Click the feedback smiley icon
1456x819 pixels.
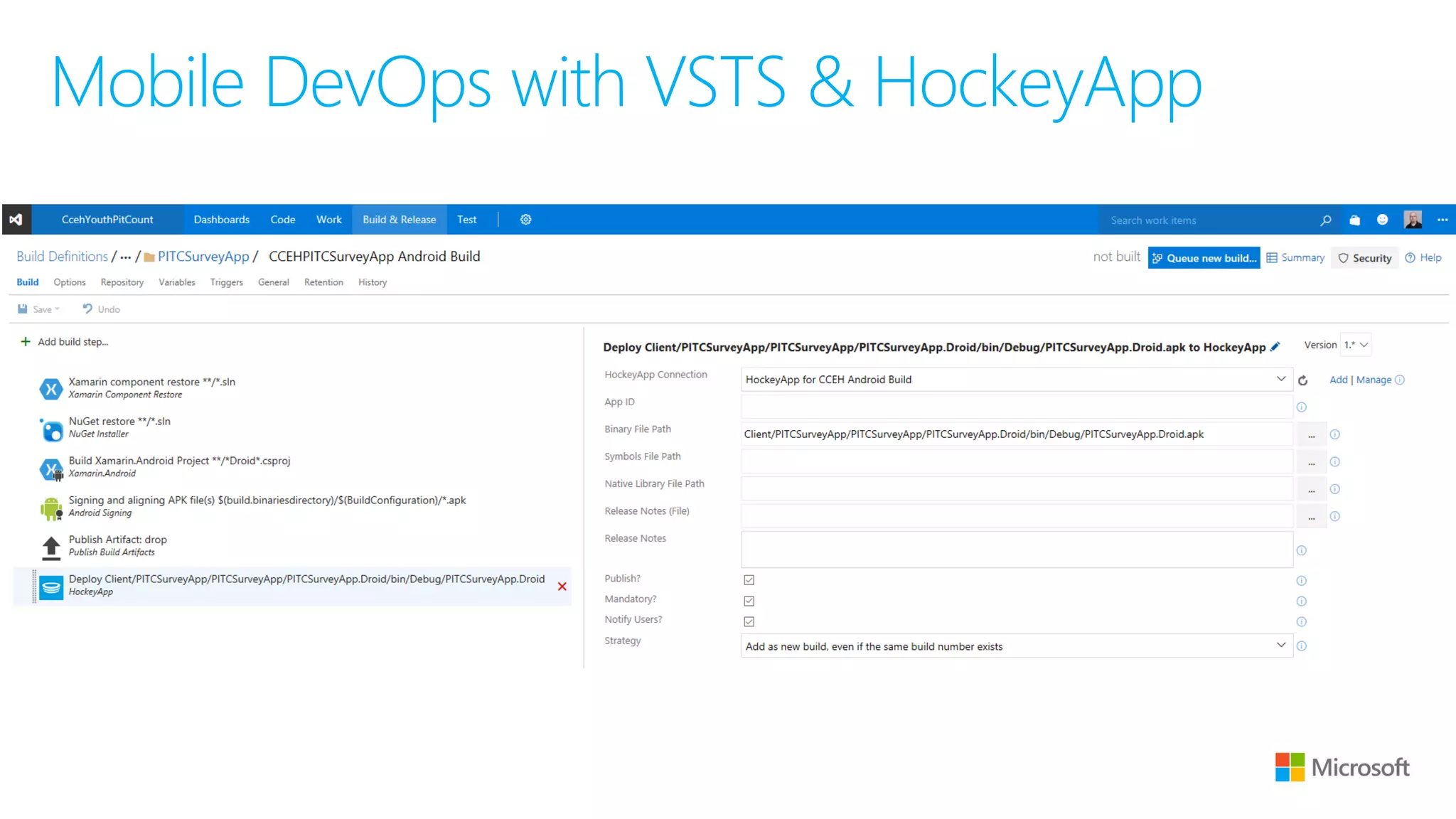click(x=1383, y=220)
